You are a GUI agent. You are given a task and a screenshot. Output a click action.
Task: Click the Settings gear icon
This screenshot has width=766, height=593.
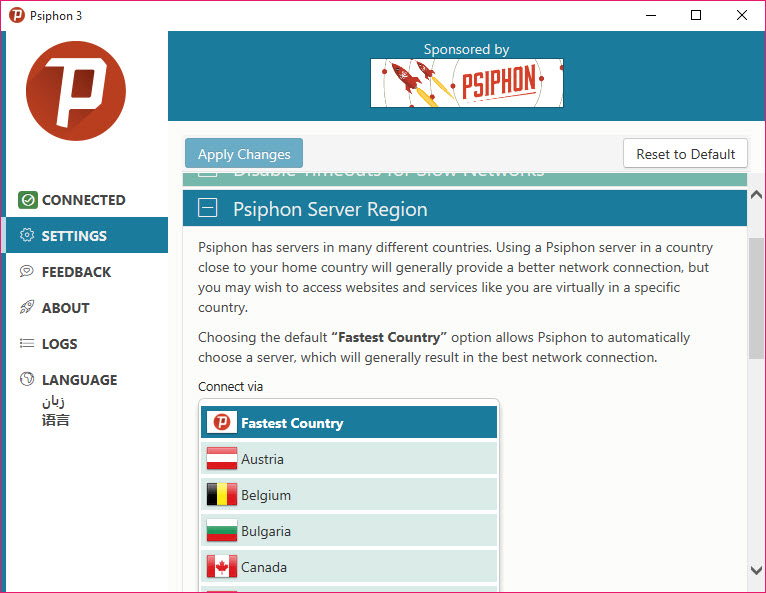(x=27, y=235)
